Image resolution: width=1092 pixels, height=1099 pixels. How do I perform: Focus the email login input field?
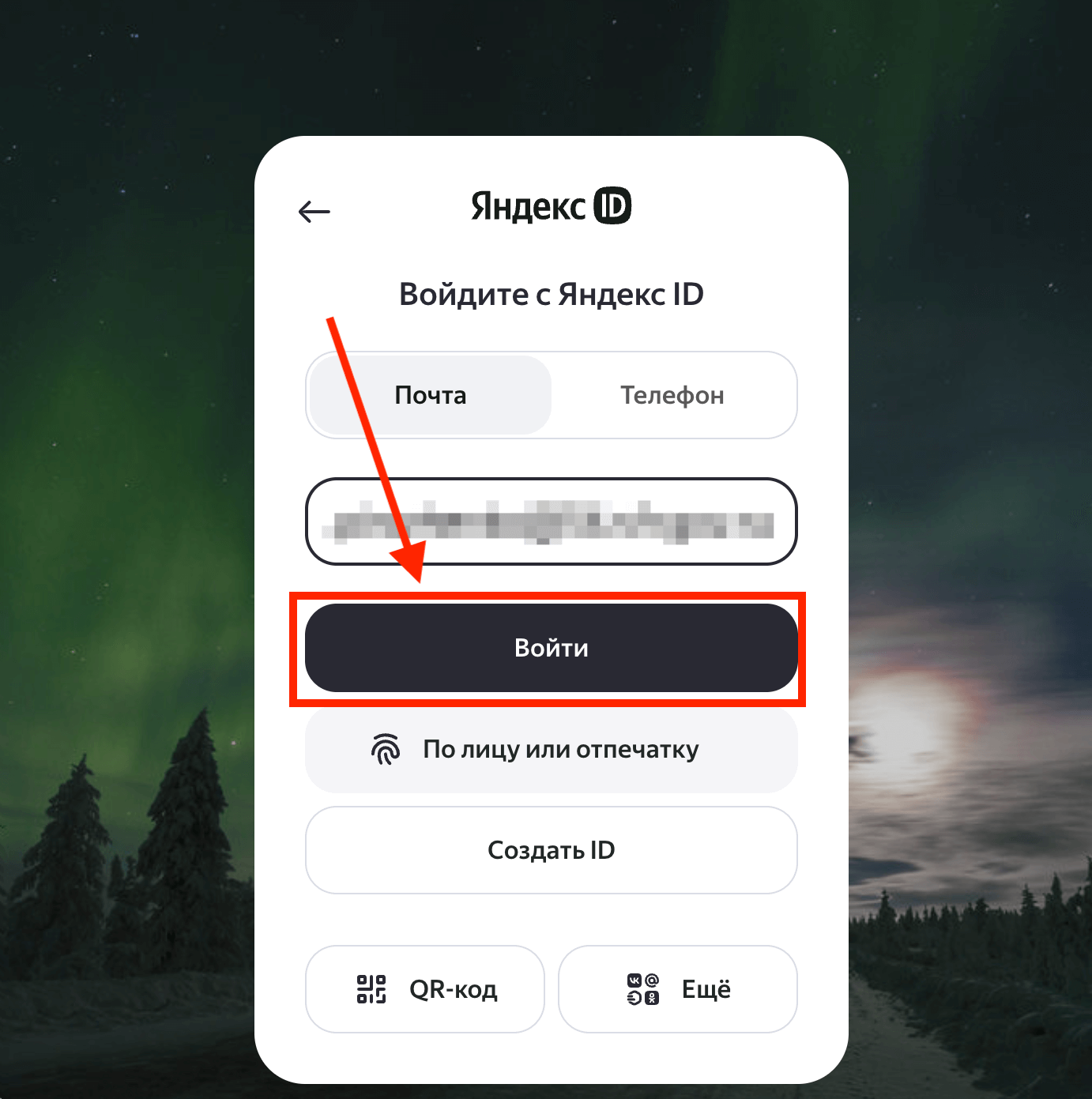[552, 521]
